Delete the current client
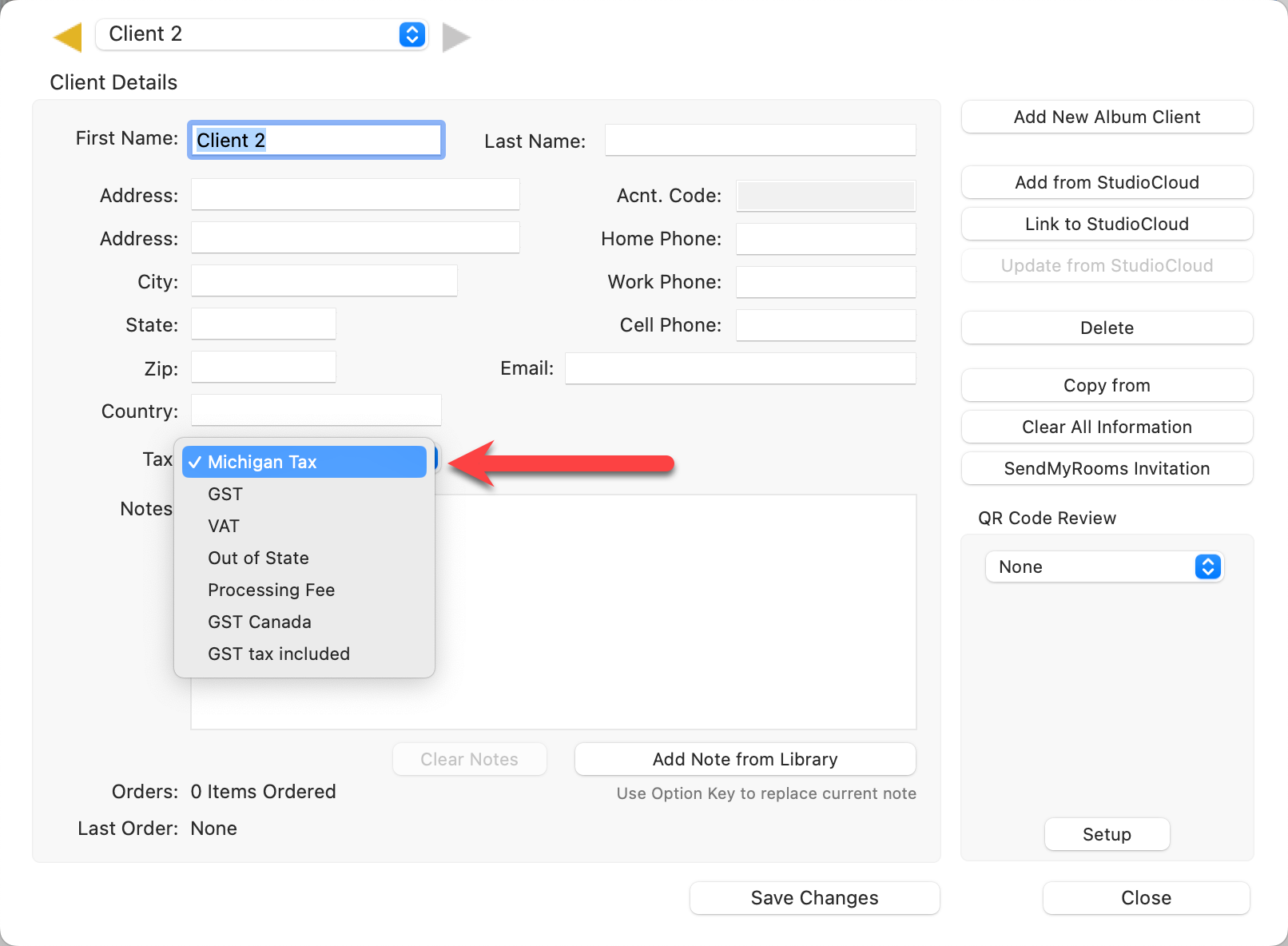The width and height of the screenshot is (1288, 946). [1107, 328]
